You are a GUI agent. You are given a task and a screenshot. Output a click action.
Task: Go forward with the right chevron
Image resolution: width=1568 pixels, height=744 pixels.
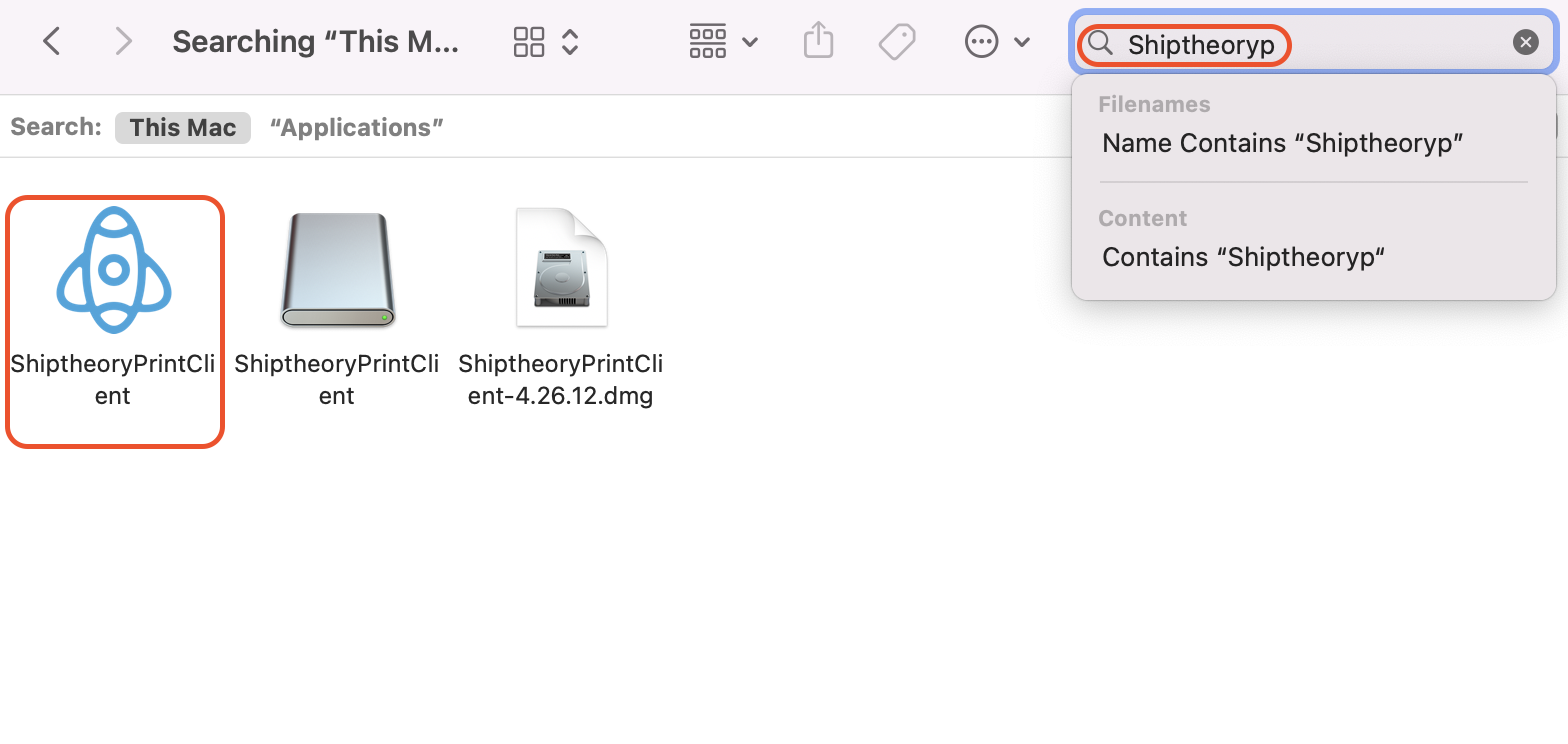point(123,41)
